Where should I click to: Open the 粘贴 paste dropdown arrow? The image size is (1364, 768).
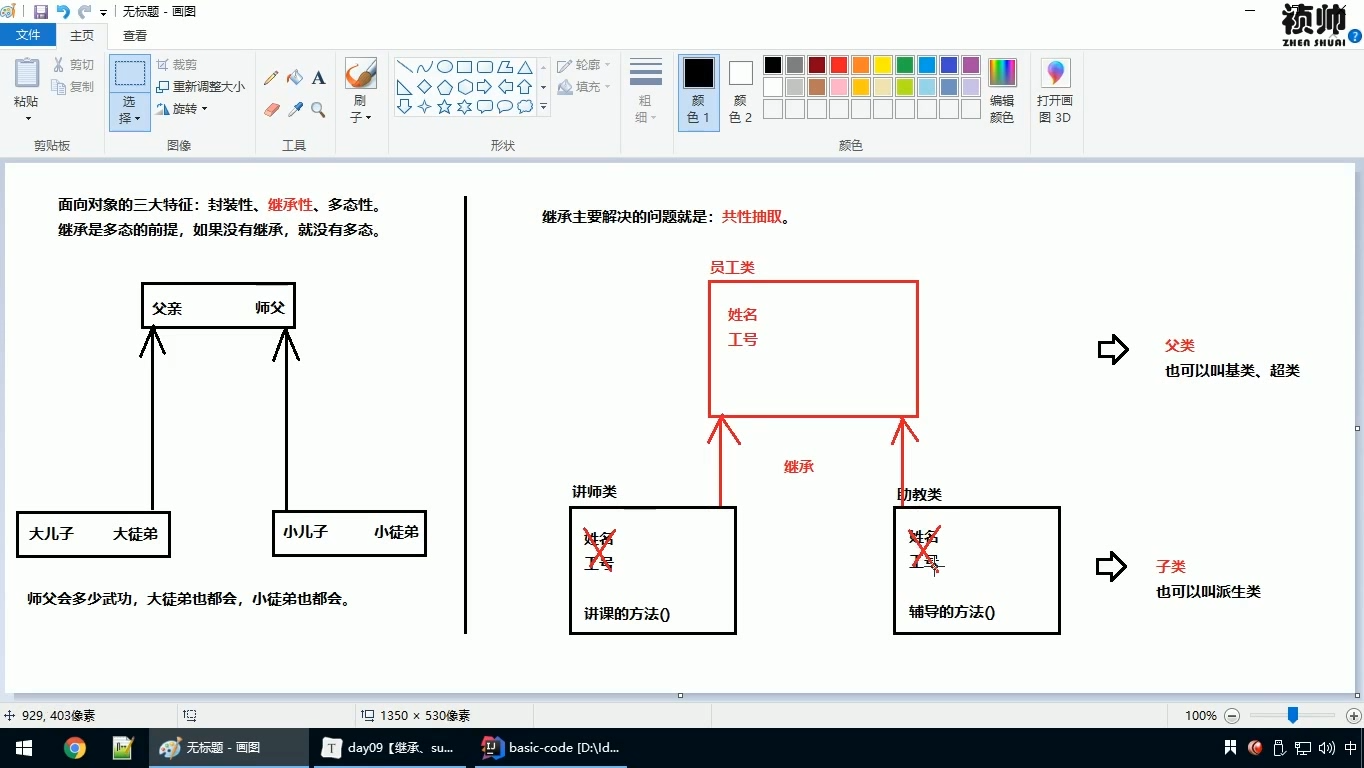click(x=27, y=118)
